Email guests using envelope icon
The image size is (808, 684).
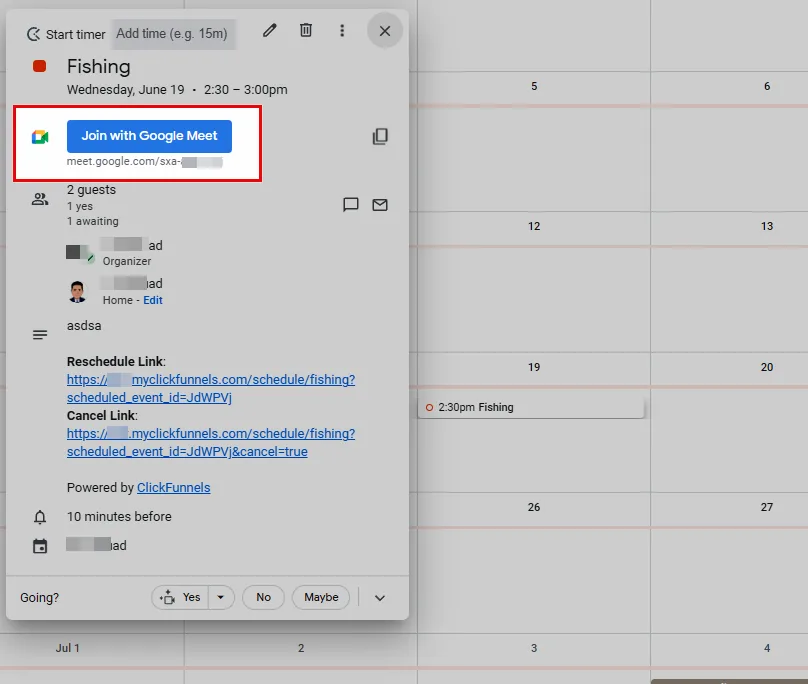click(x=380, y=205)
